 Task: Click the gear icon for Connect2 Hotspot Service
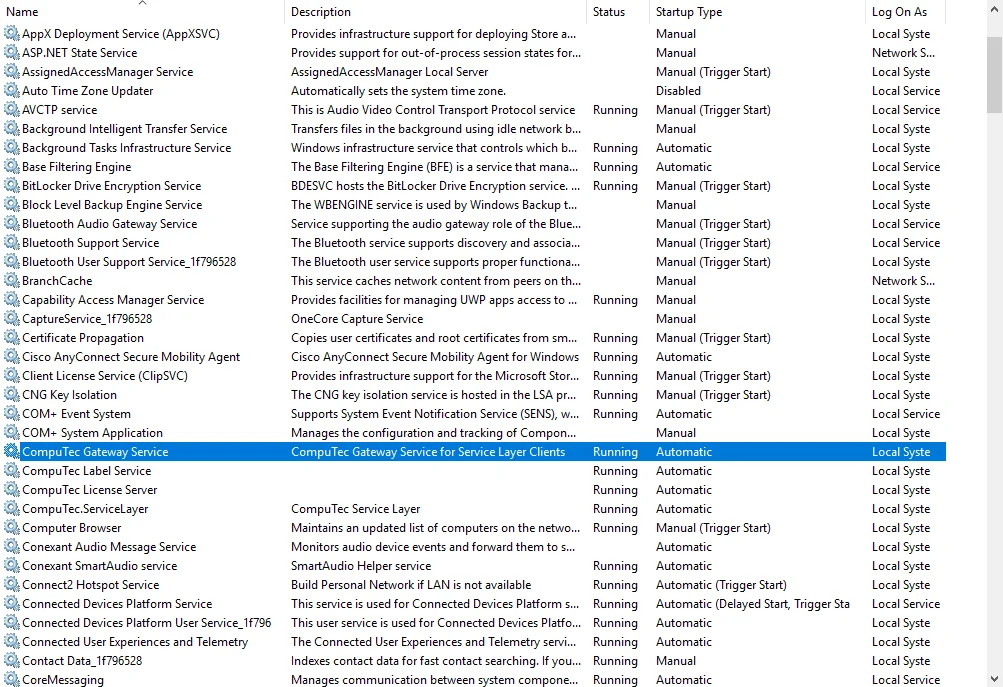12,585
